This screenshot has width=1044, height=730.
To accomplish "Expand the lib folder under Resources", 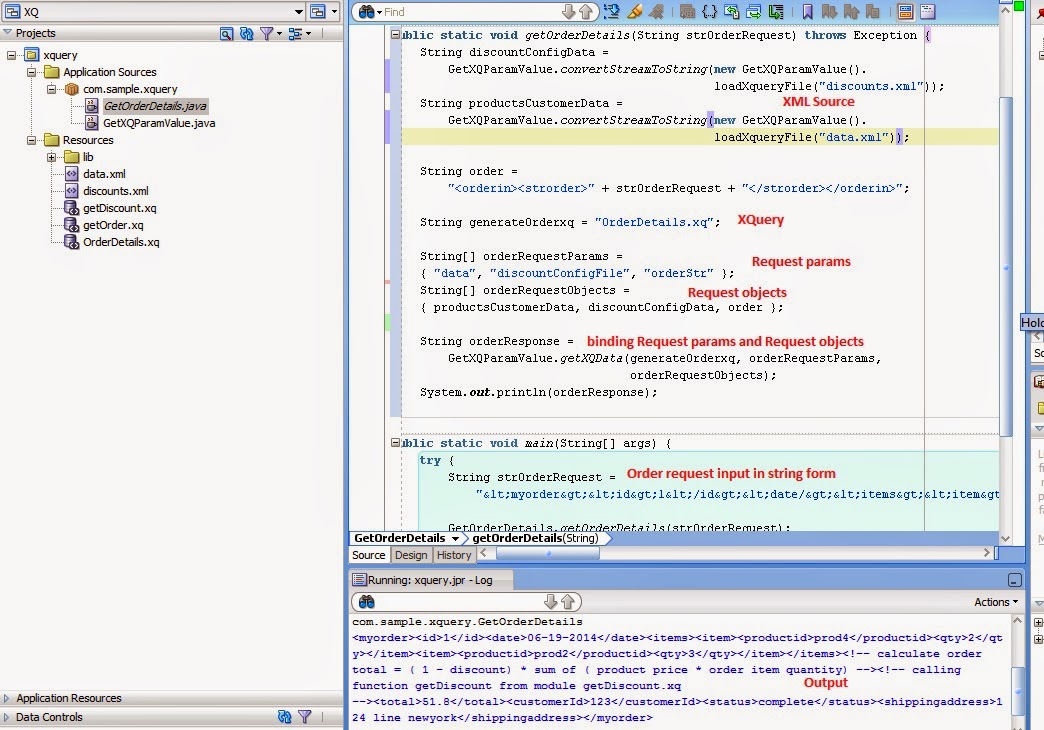I will [x=50, y=156].
